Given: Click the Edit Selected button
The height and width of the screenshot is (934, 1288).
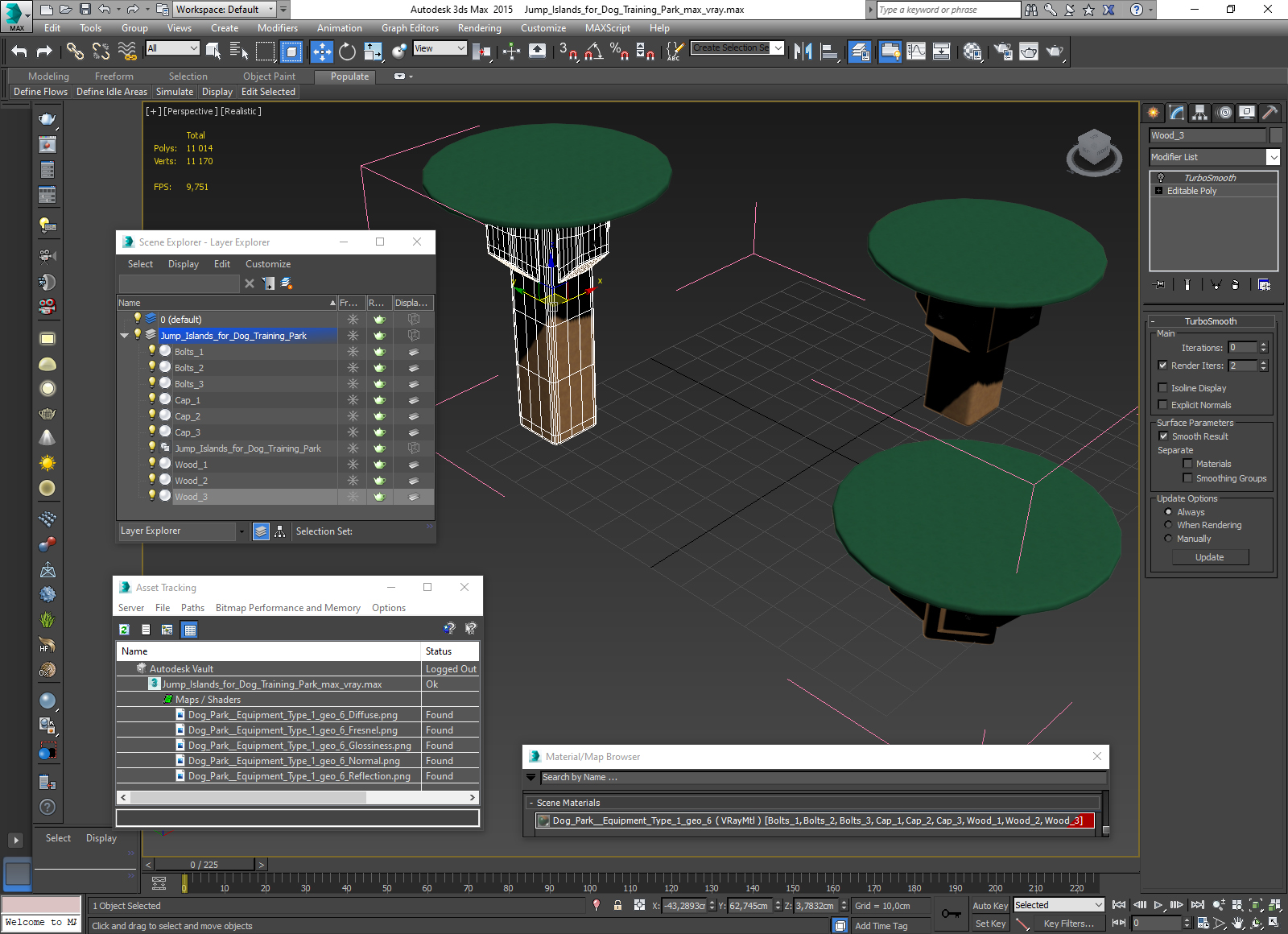Looking at the screenshot, I should point(268,92).
